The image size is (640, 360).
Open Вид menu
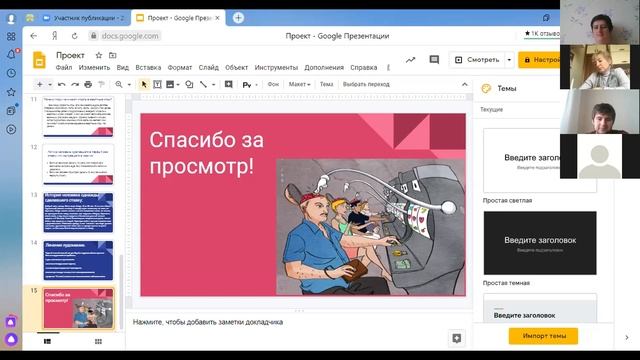(x=122, y=68)
